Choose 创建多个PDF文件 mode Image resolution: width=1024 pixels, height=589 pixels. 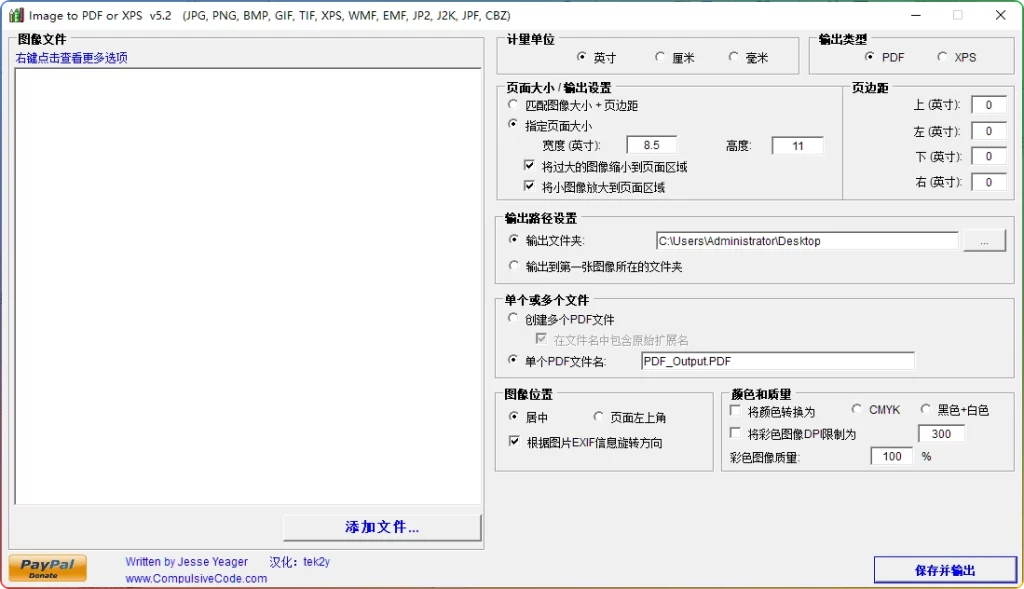coord(513,319)
